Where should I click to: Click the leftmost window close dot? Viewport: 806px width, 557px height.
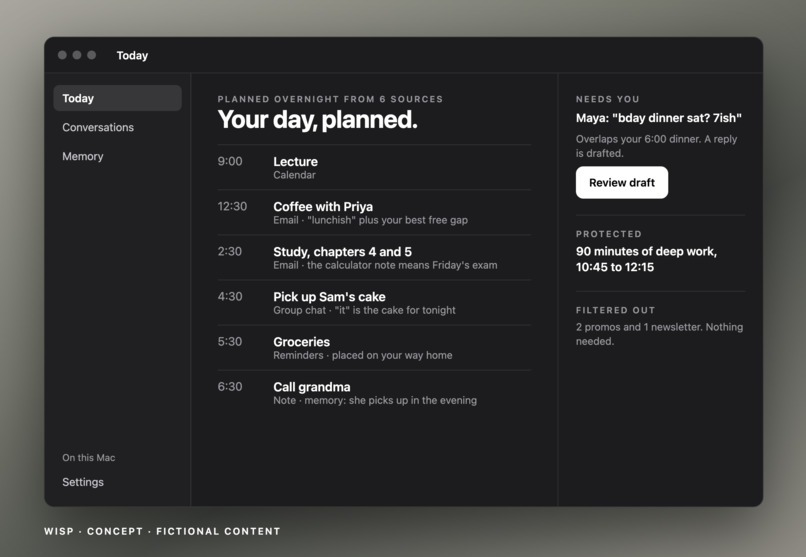pos(62,55)
